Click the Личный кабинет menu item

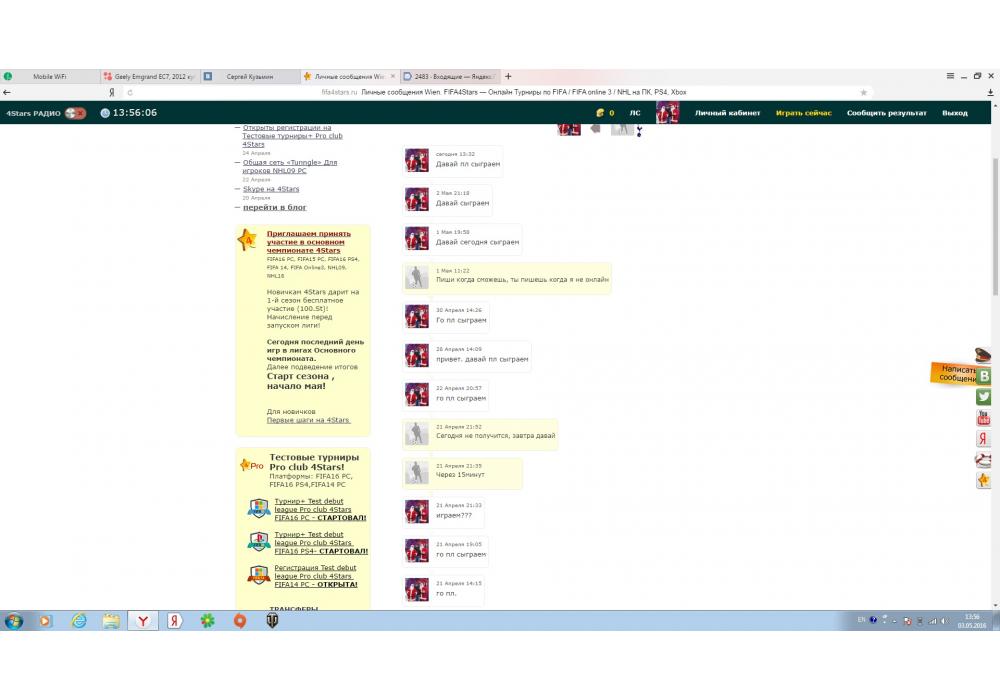click(x=728, y=113)
